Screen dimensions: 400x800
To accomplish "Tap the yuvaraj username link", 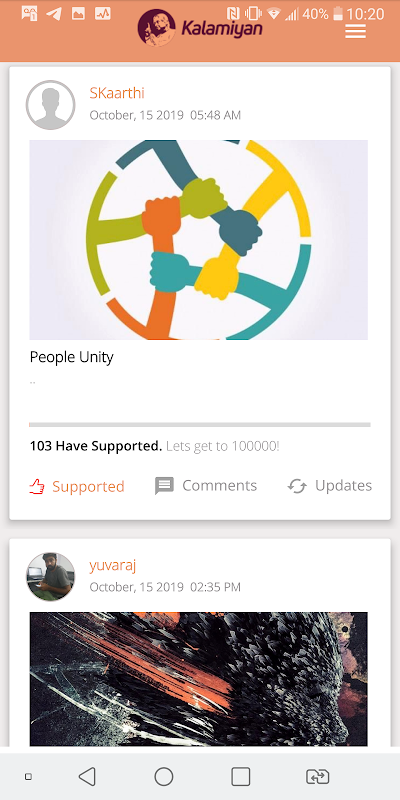I will point(112,565).
